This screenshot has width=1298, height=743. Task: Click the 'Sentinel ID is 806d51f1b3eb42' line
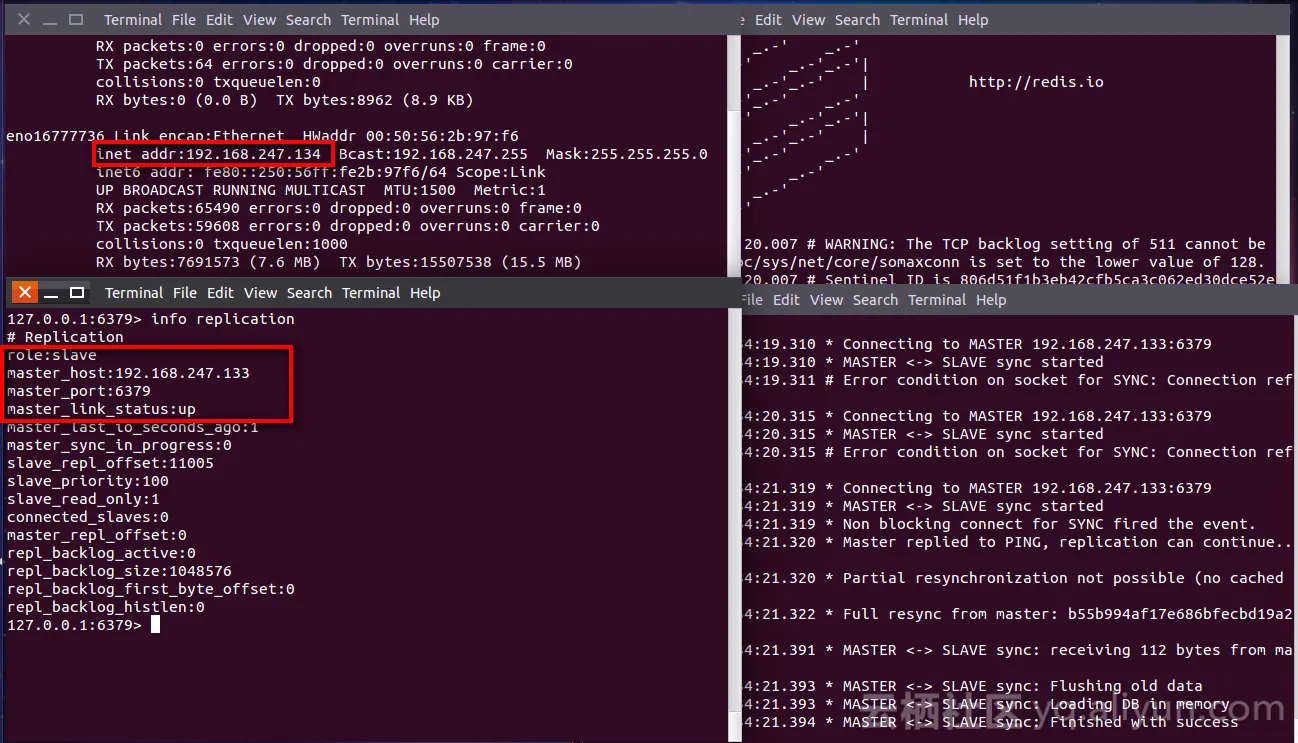pyautogui.click(x=1010, y=279)
